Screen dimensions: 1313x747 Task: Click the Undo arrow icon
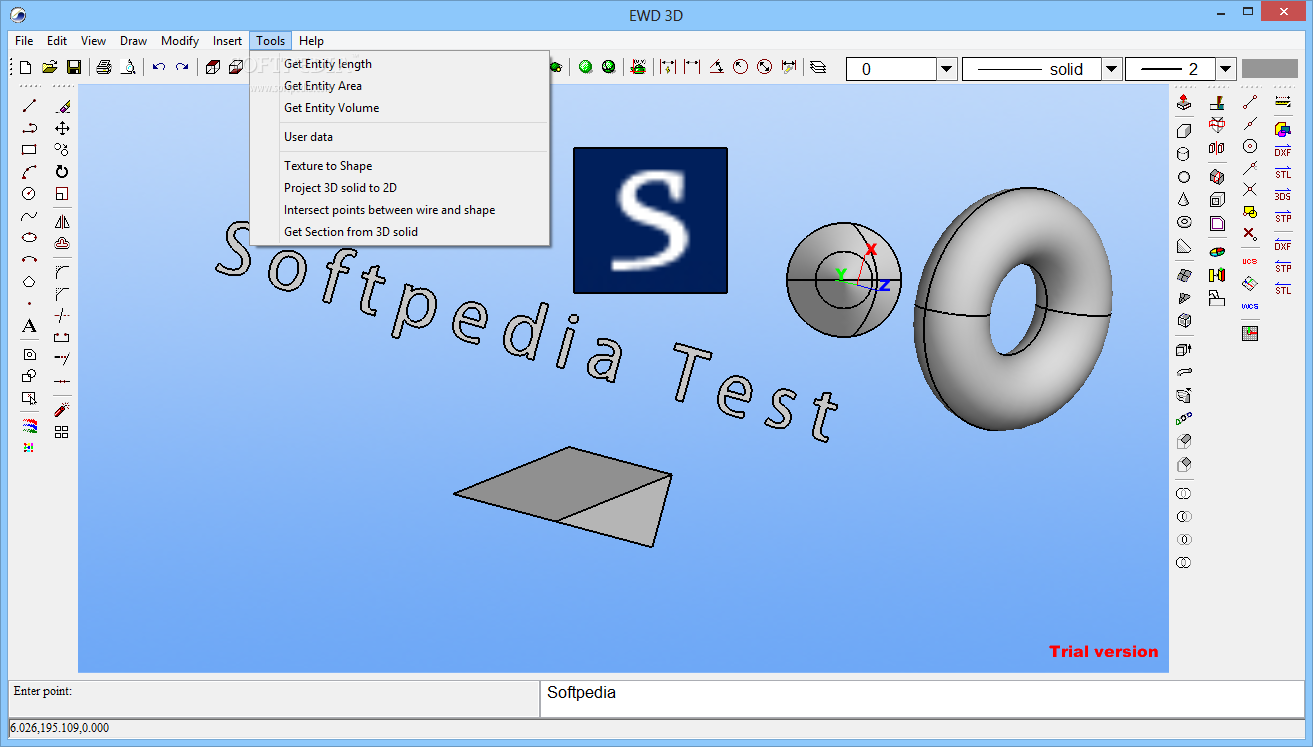[158, 68]
